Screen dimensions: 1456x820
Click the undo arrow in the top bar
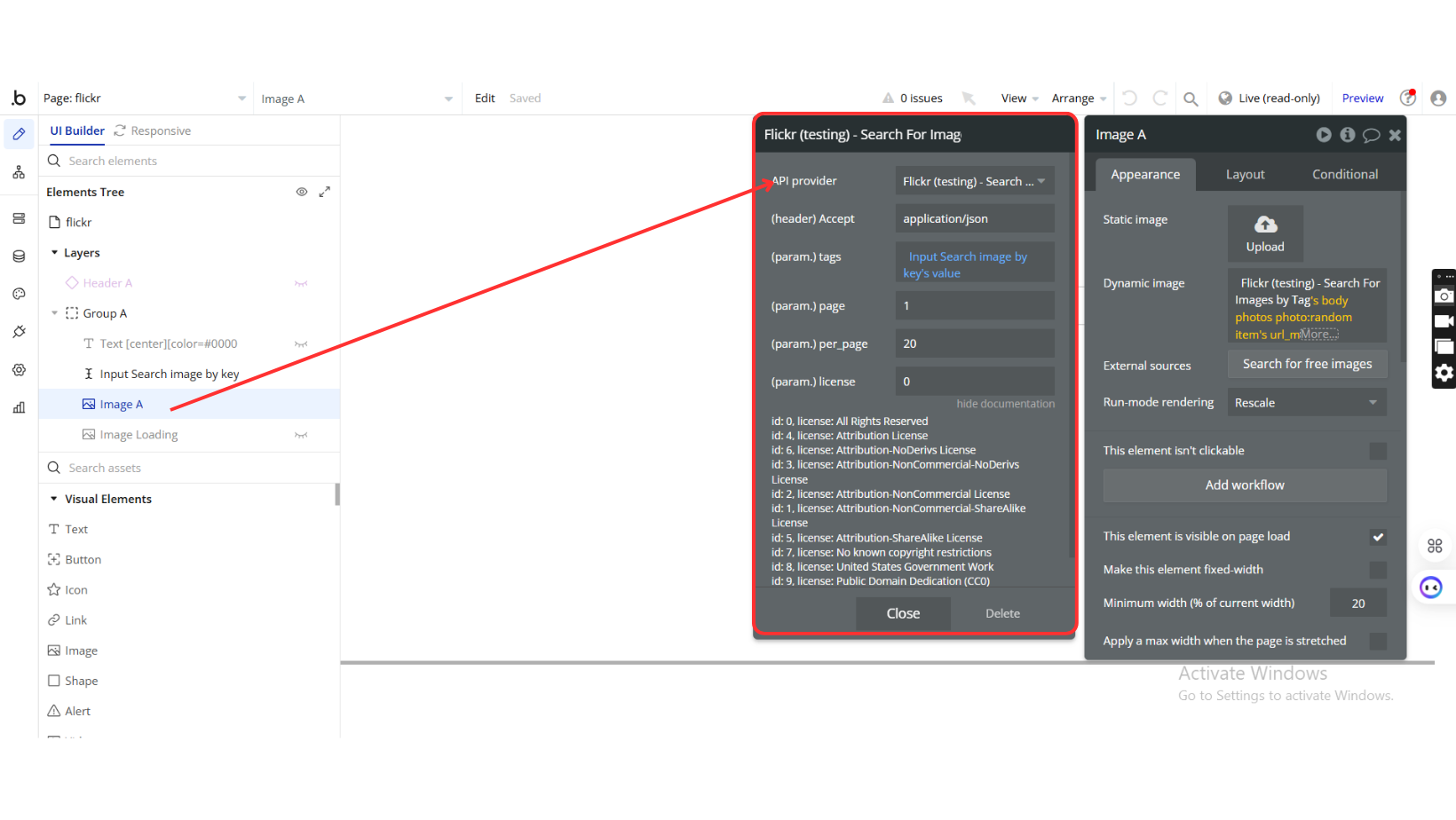[x=1129, y=99]
